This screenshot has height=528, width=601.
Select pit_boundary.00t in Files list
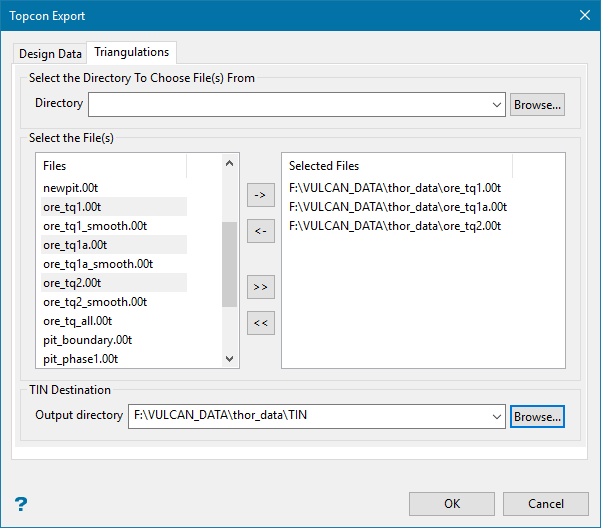click(x=87, y=340)
